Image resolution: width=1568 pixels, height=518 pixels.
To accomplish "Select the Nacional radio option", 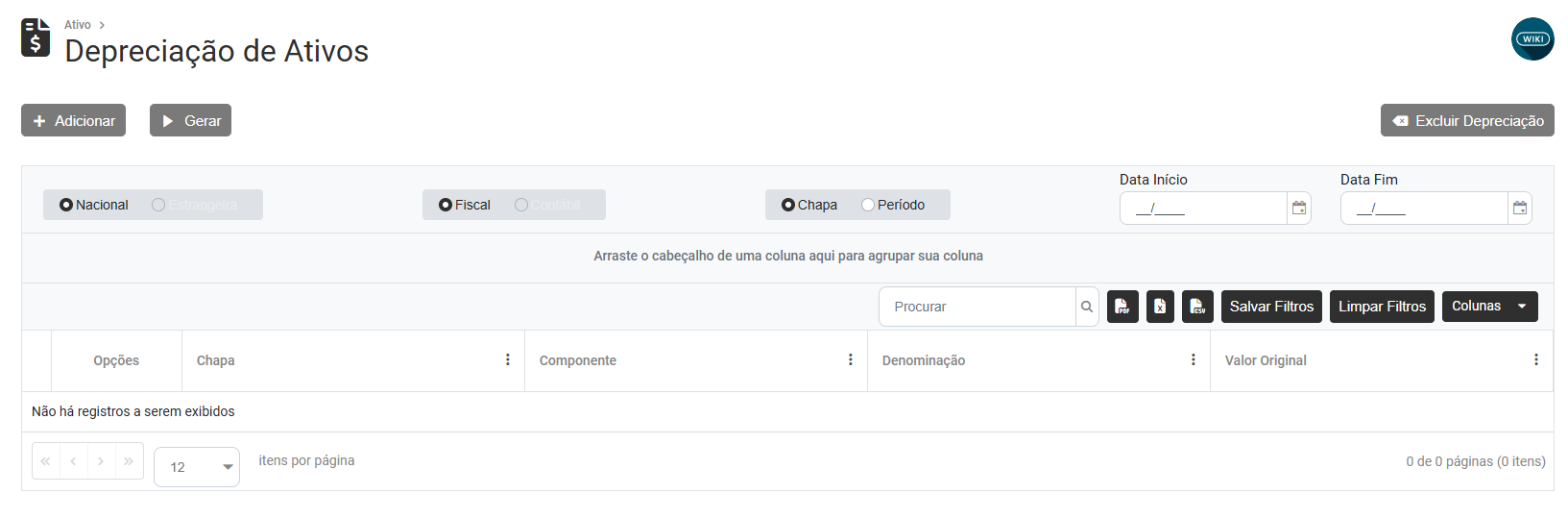I will [x=66, y=205].
